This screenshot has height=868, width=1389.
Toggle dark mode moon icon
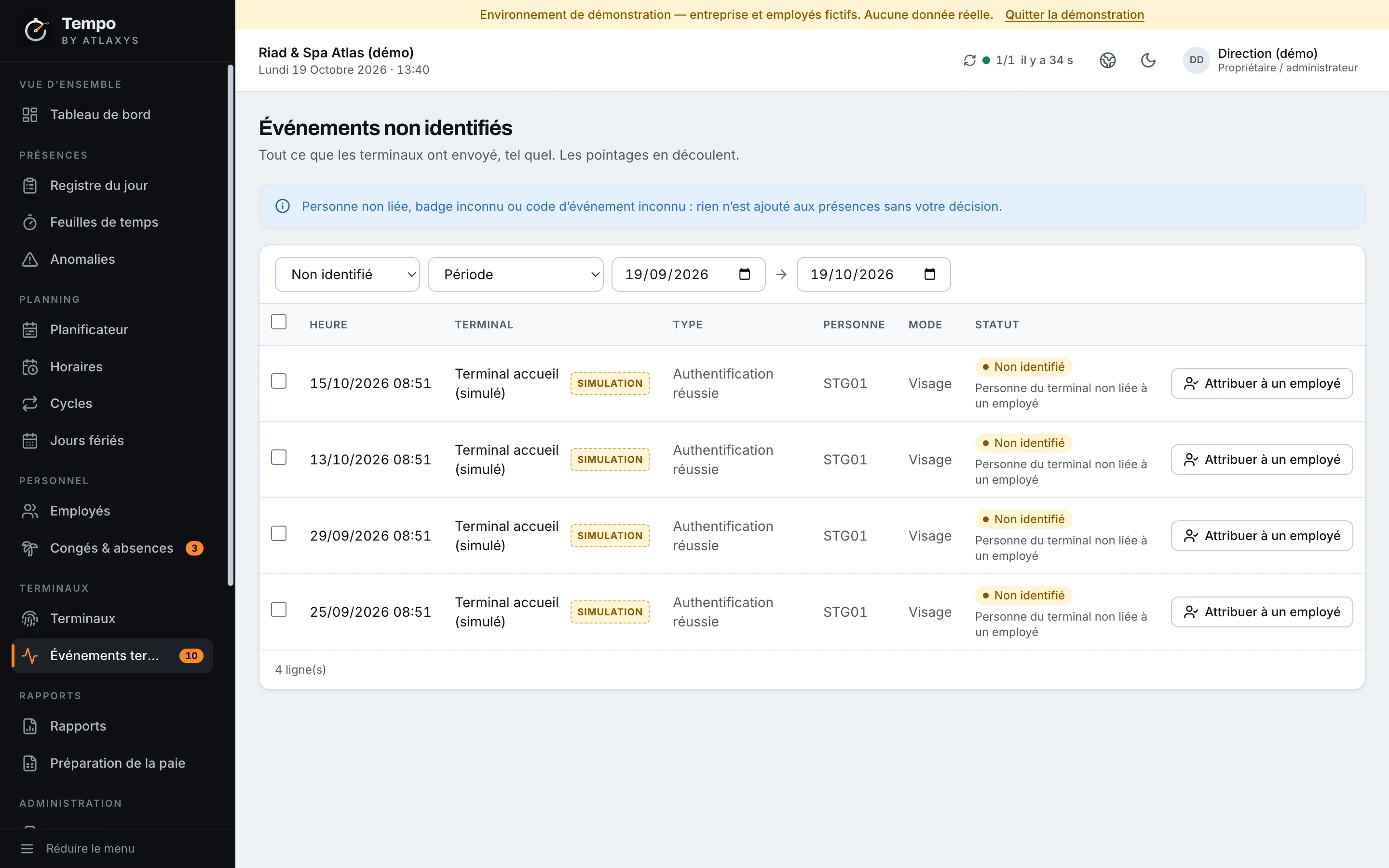(x=1148, y=60)
